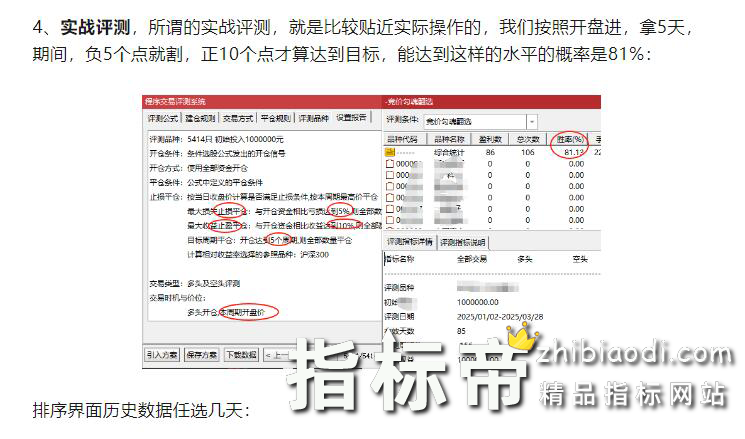Screen dimensions: 745x439
Task: Switch to the 评测指标说明 tab
Action: pyautogui.click(x=462, y=242)
